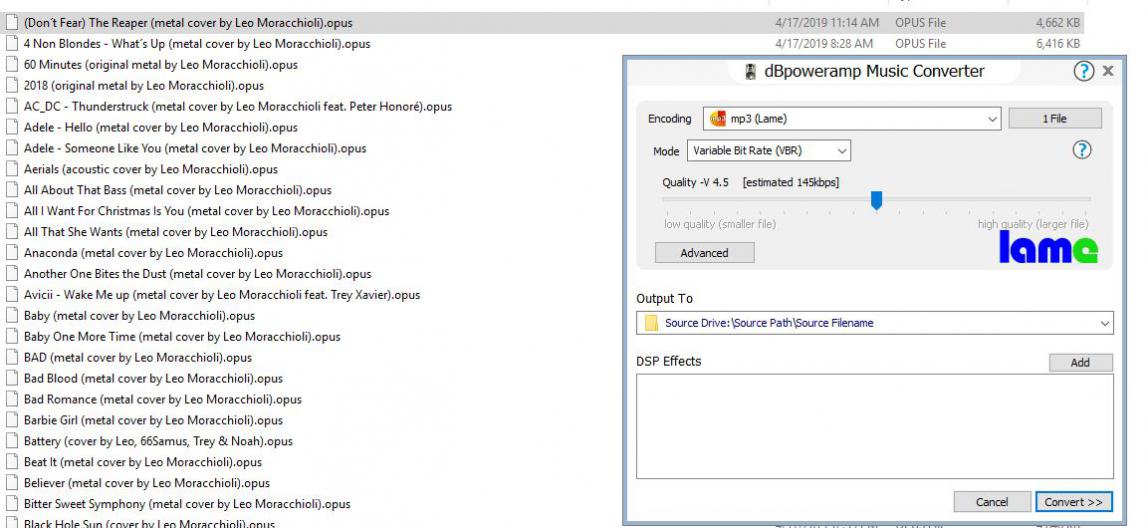The image size is (1147, 528).
Task: Click the help icon in dialog title bar
Action: tap(1084, 71)
